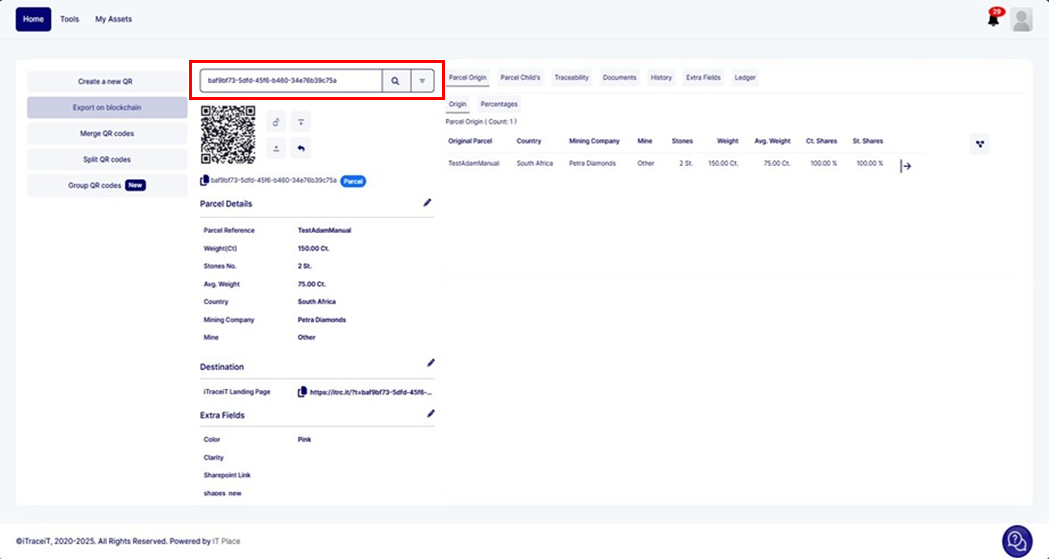Select the Percentages sub-tab

499,104
